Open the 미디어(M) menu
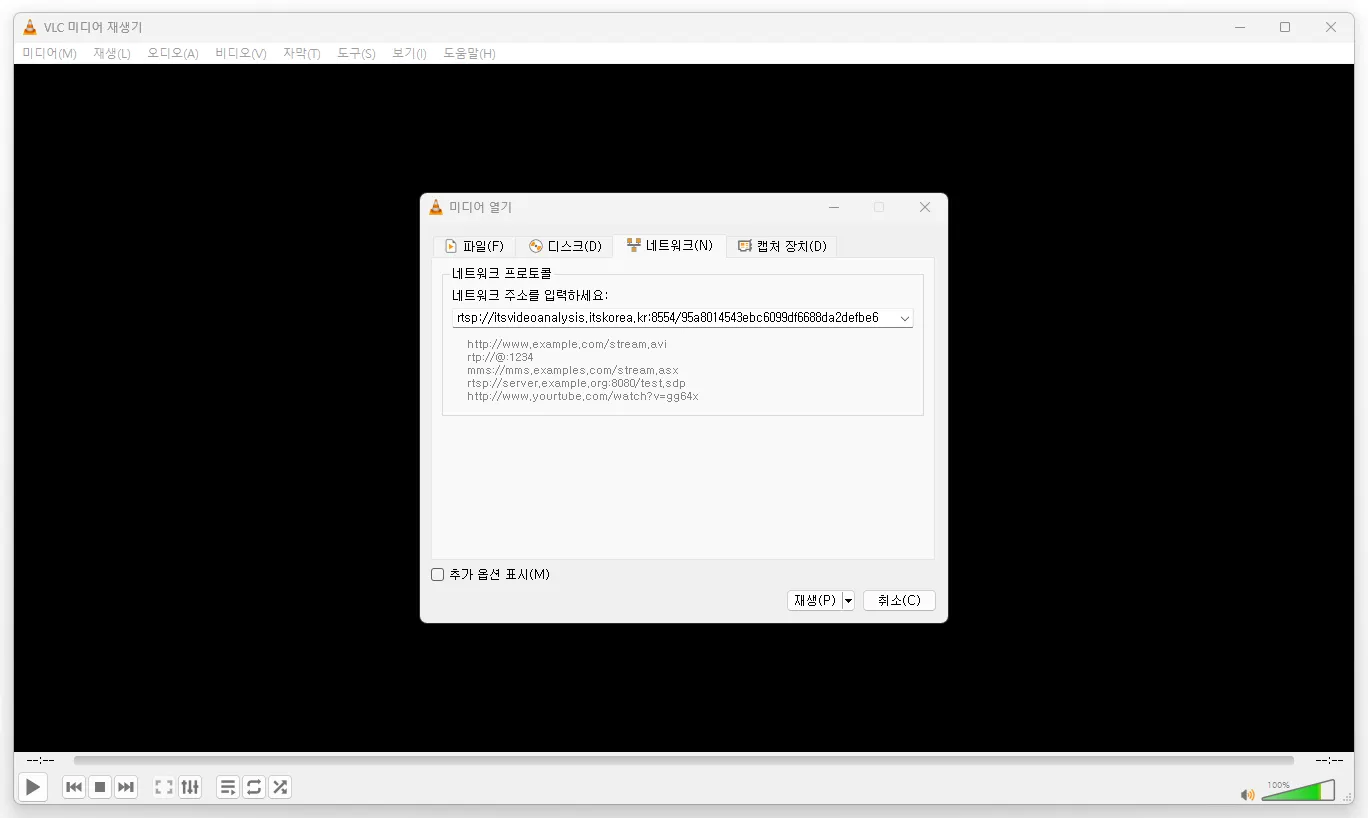The height and width of the screenshot is (818, 1368). (49, 53)
